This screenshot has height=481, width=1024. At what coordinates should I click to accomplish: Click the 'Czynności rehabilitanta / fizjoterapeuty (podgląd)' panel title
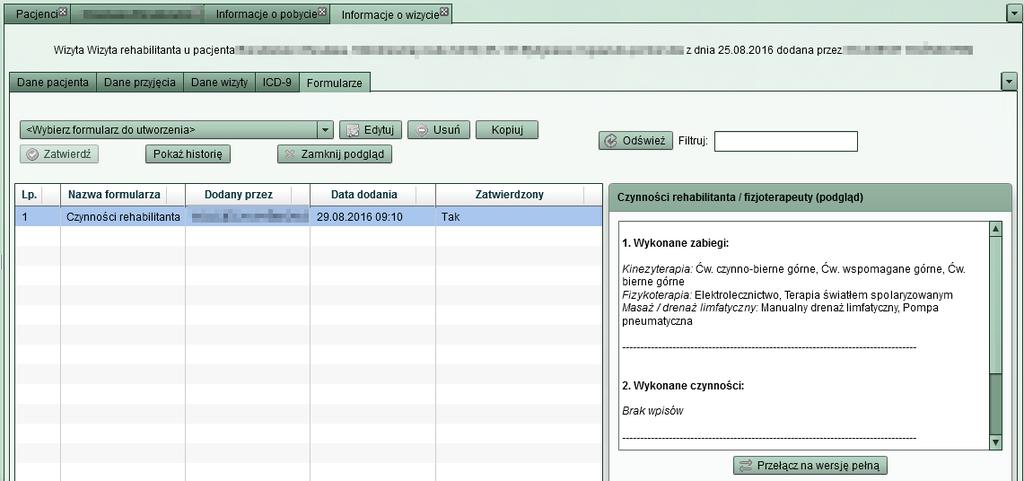coord(740,197)
